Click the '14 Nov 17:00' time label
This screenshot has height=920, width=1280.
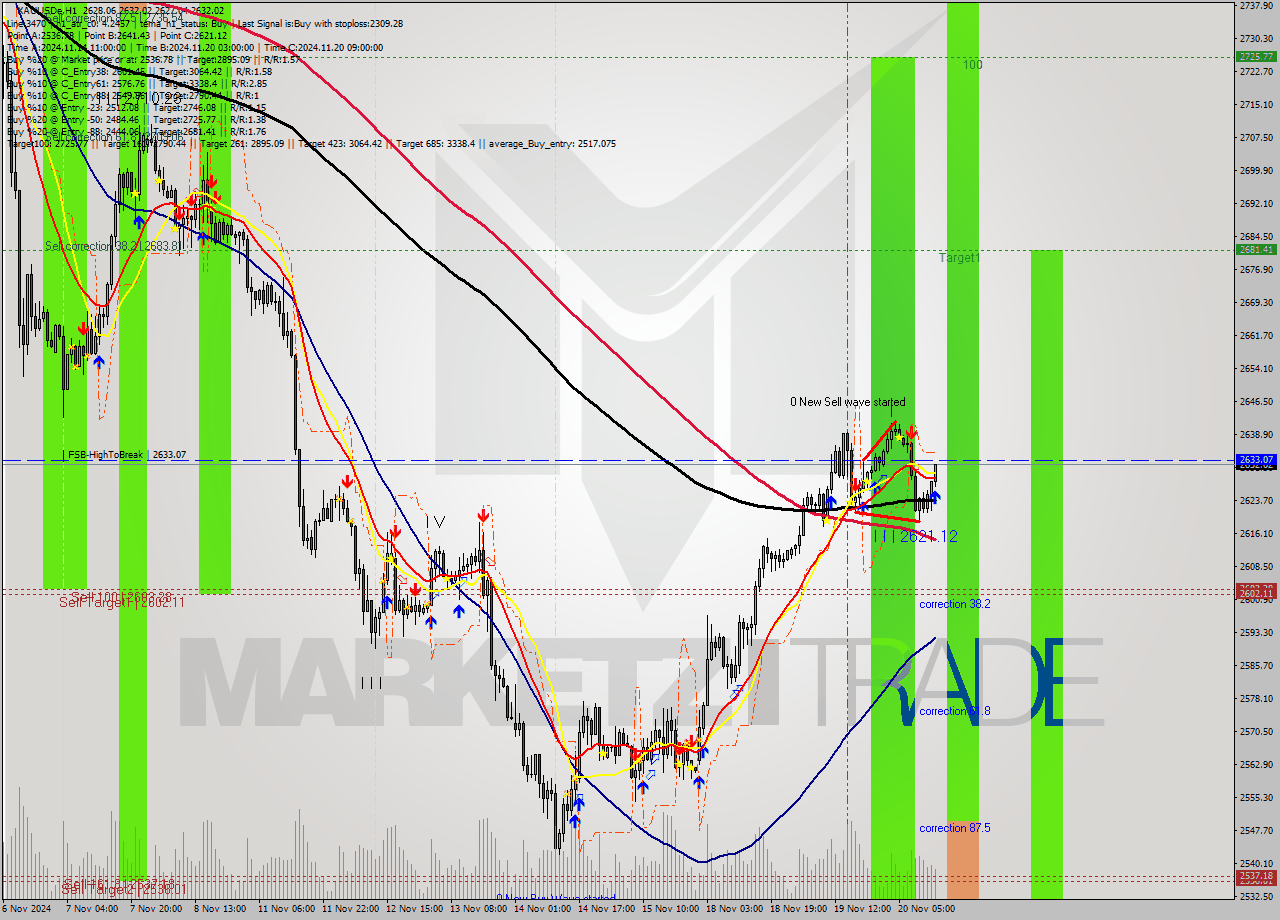pos(606,909)
